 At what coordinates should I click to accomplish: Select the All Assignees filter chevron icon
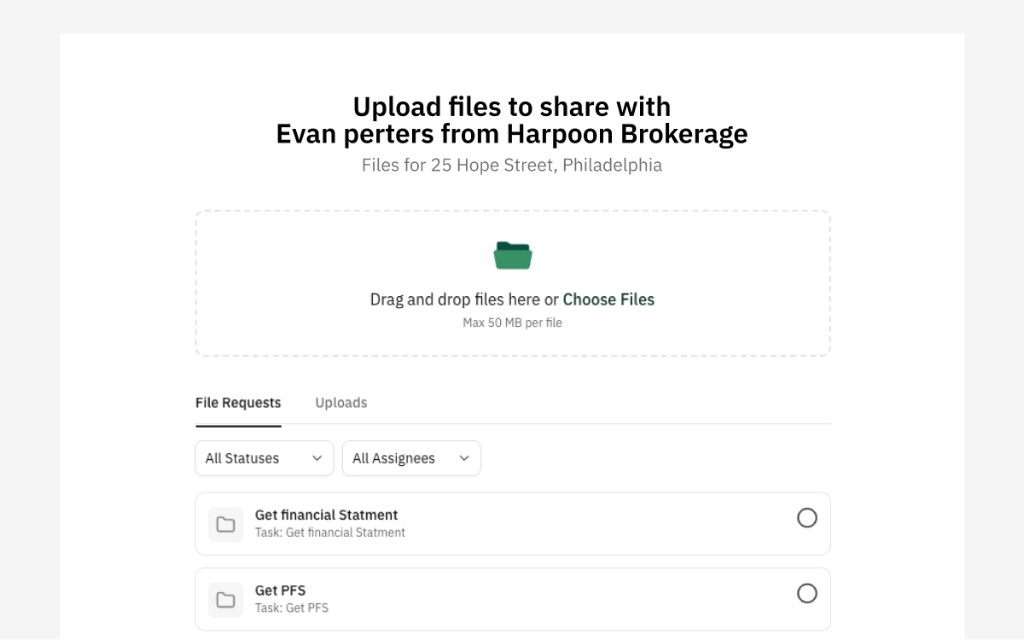pos(463,458)
